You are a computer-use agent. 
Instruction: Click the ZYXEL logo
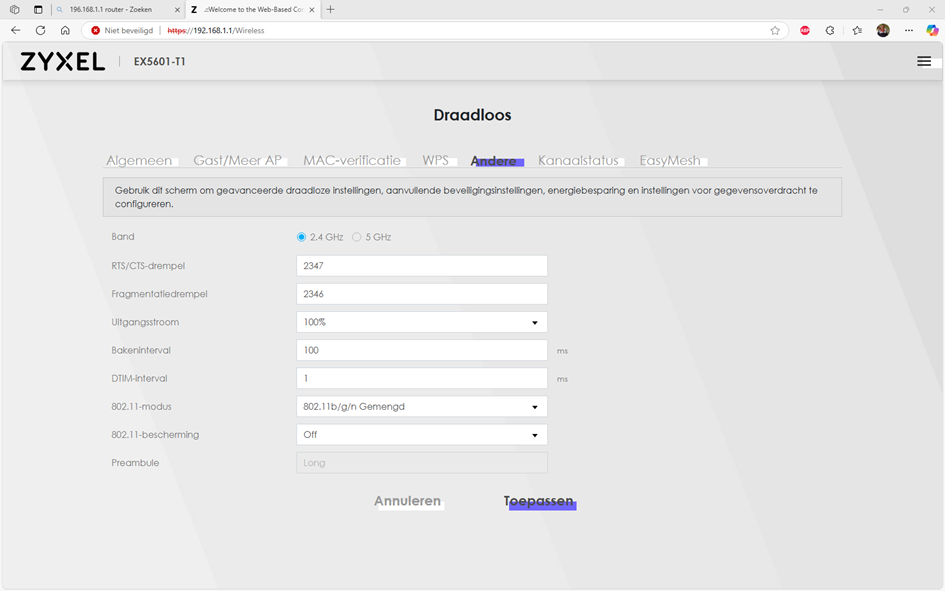(x=63, y=61)
